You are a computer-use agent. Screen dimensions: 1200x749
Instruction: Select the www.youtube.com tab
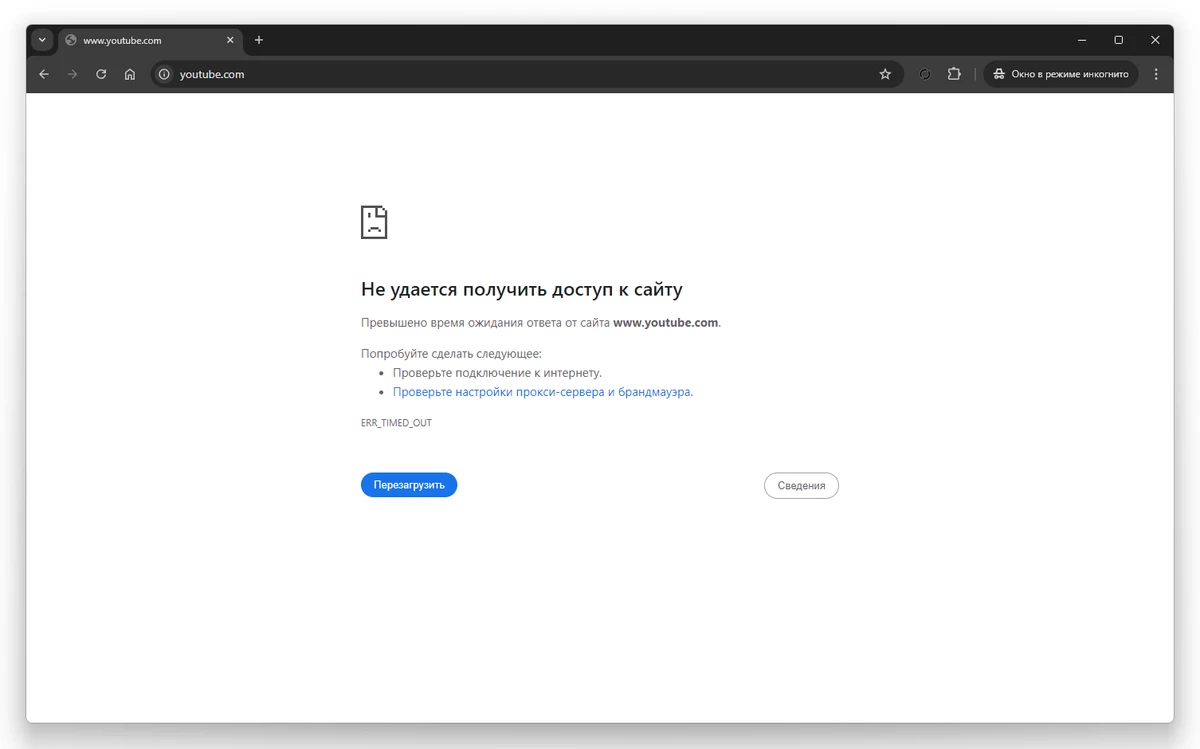[150, 40]
